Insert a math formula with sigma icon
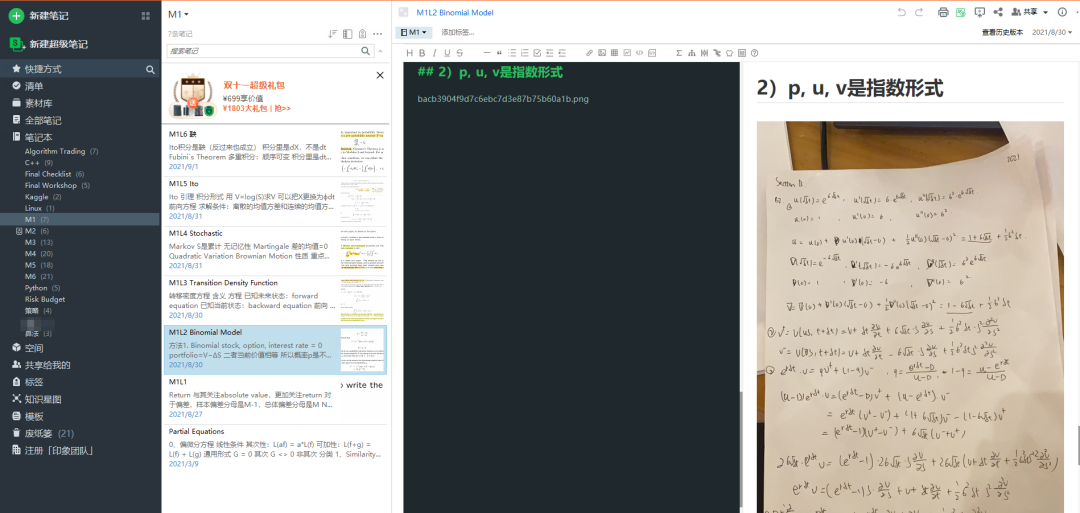This screenshot has height=513, width=1080. pyautogui.click(x=679, y=53)
